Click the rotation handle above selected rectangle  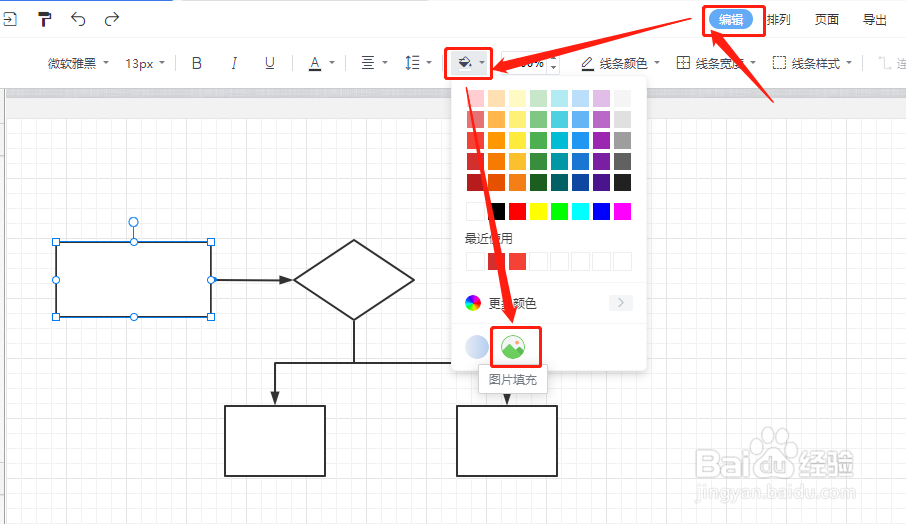(133, 222)
